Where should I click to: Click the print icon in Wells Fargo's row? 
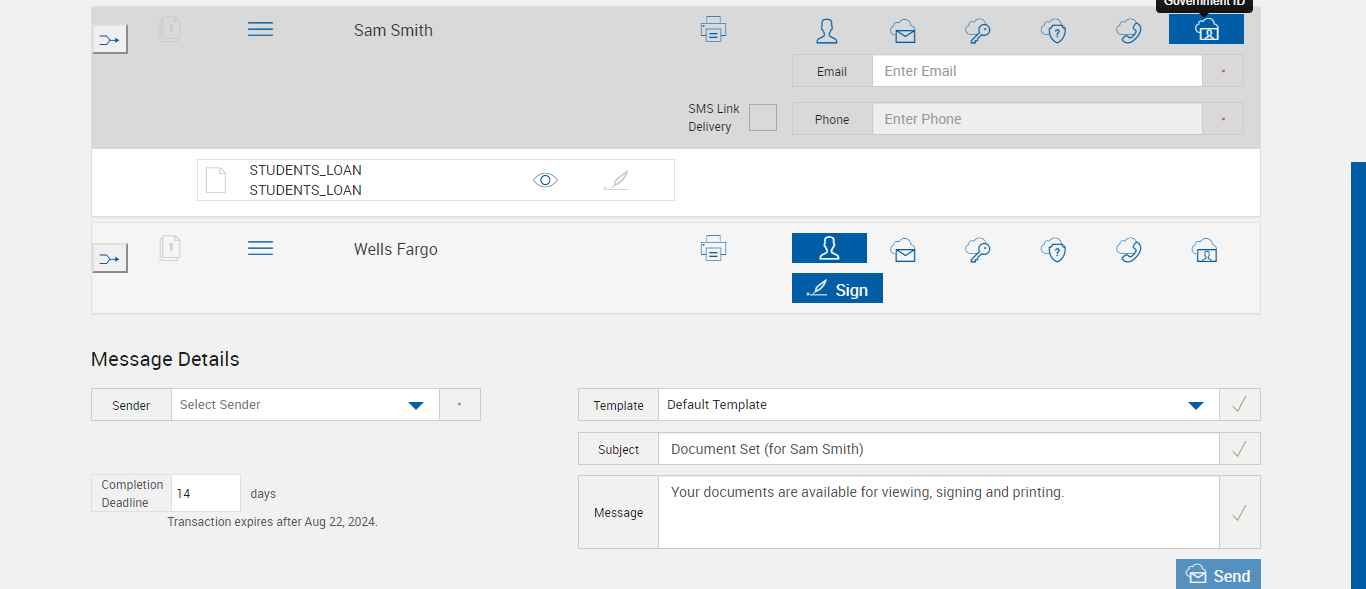[x=713, y=248]
